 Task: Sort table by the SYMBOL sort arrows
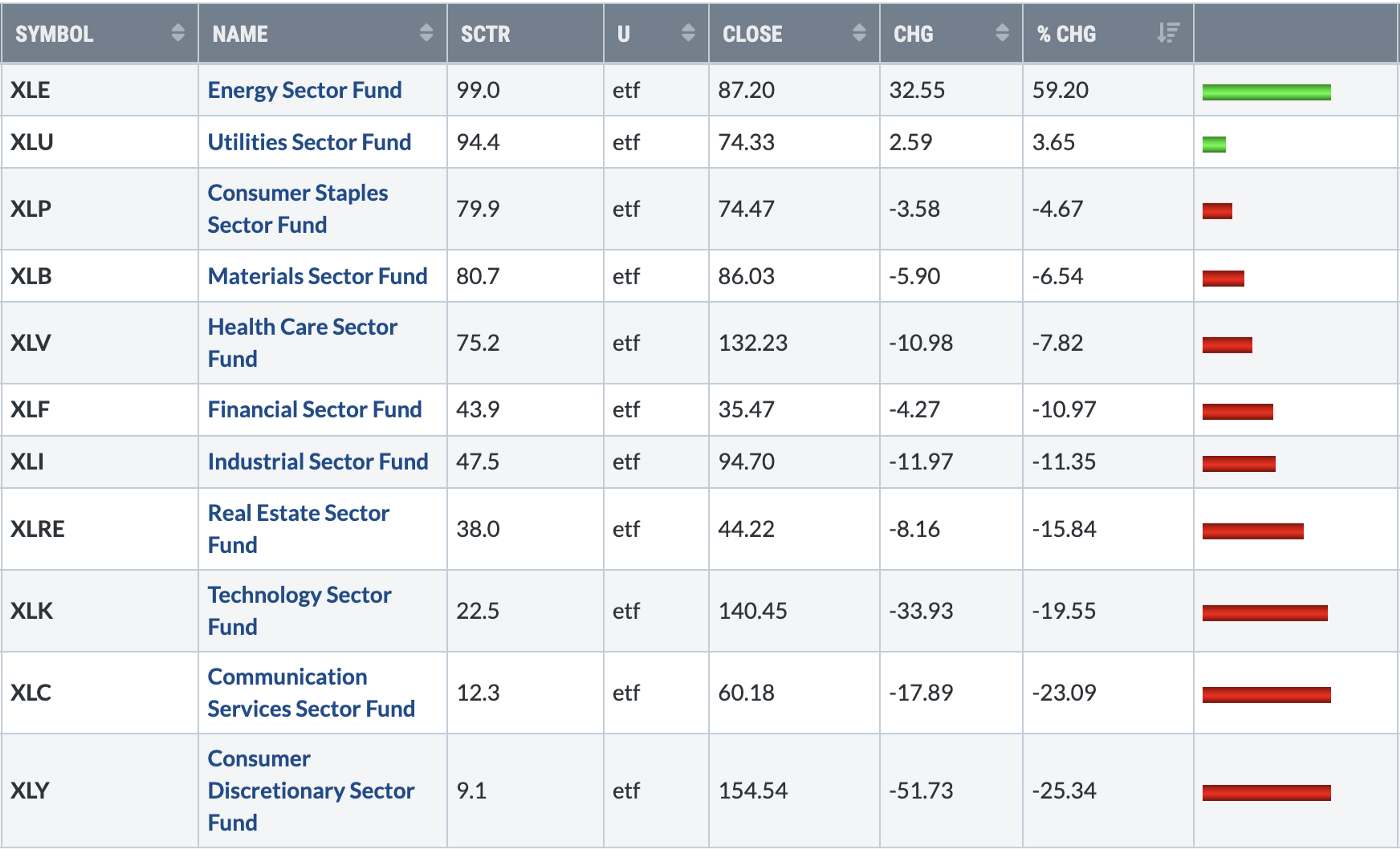178,33
